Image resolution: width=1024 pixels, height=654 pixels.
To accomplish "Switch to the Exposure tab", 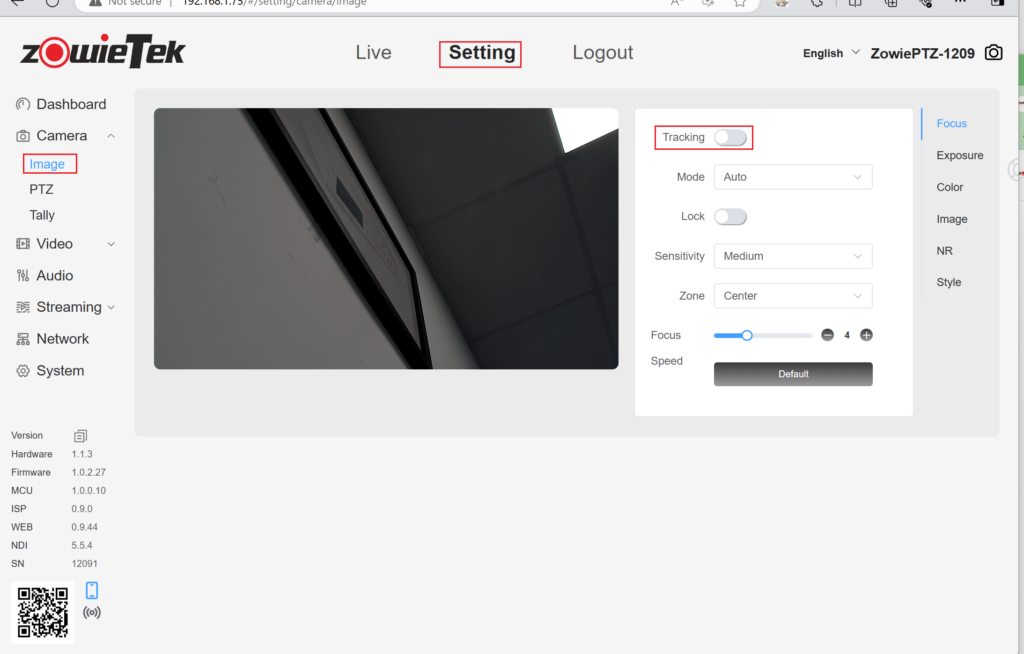I will tap(959, 155).
